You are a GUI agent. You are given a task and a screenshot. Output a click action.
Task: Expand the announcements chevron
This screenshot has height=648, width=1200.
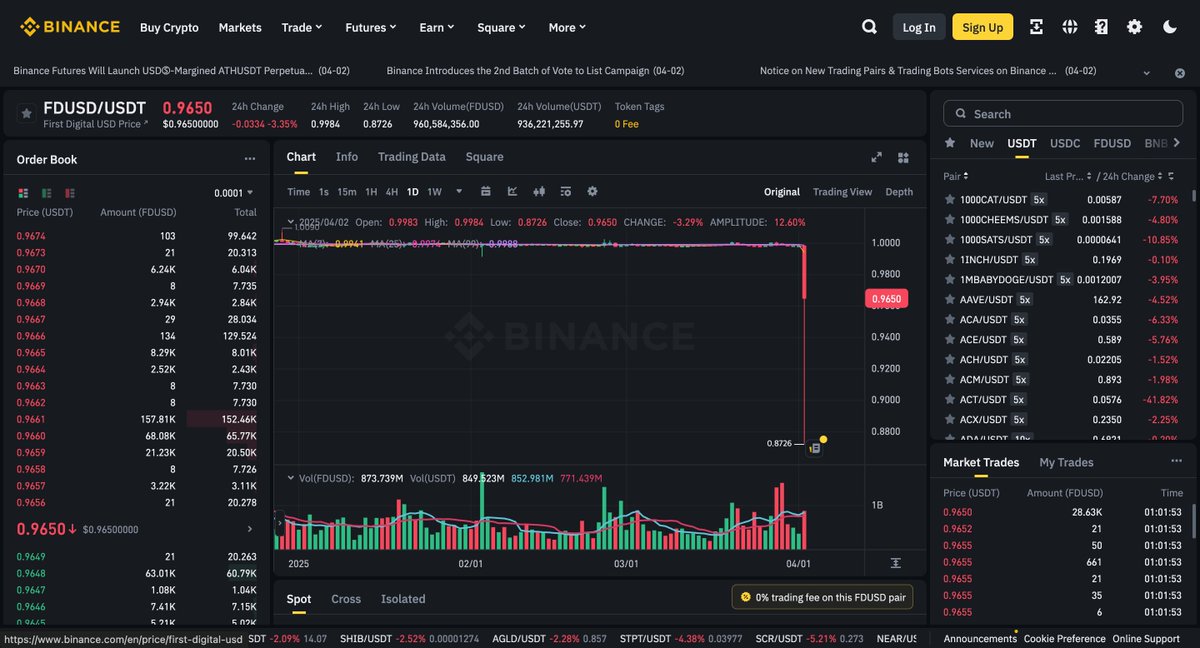pyautogui.click(x=1146, y=73)
